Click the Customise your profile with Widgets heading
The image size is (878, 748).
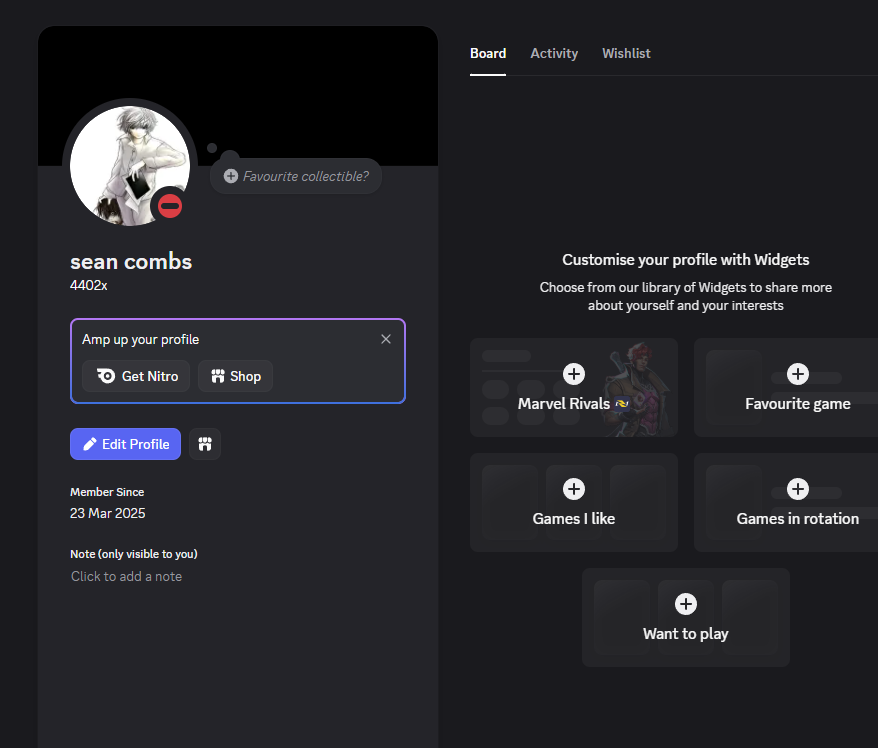click(685, 260)
